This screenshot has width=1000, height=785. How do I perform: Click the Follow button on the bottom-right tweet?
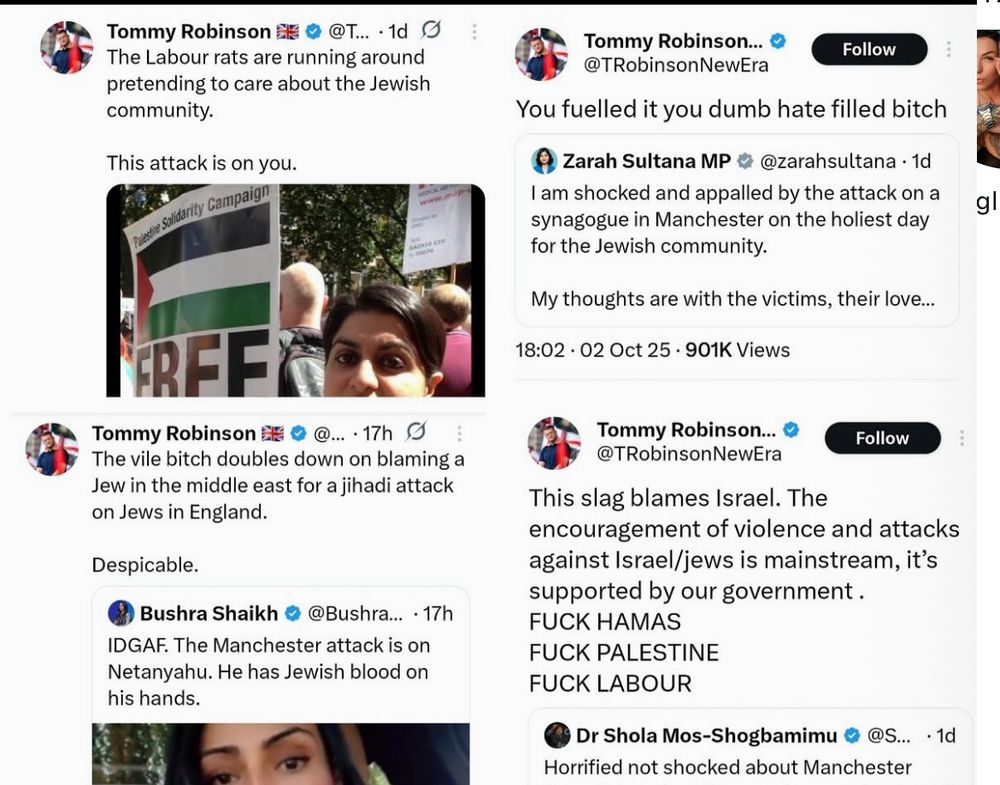coord(882,438)
